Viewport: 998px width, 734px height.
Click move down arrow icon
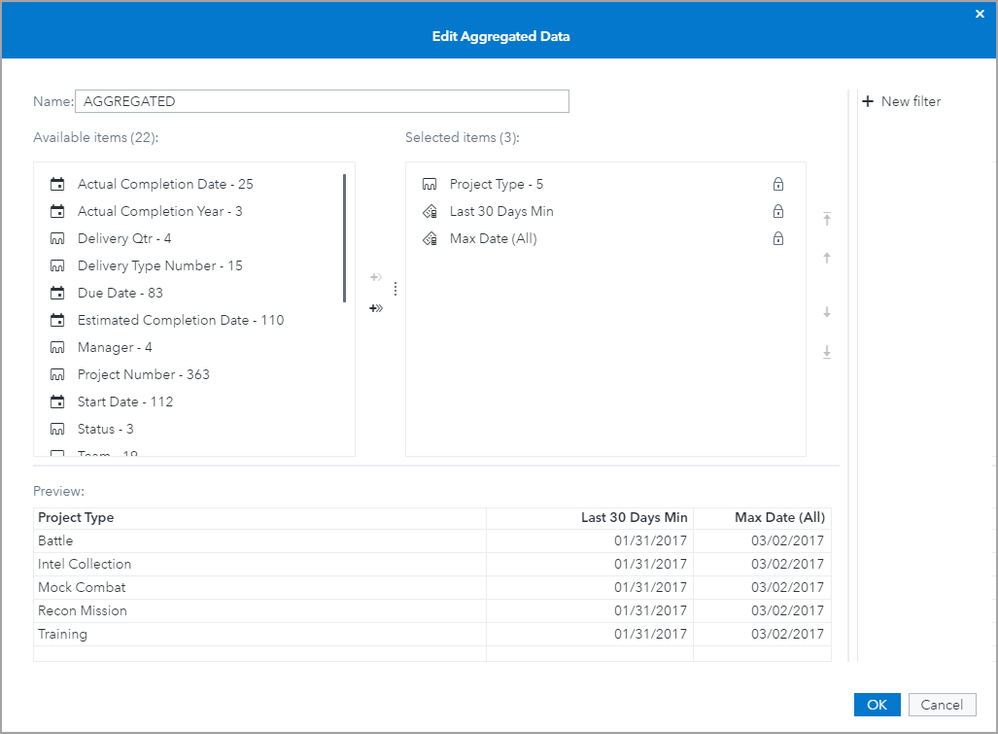(x=827, y=312)
